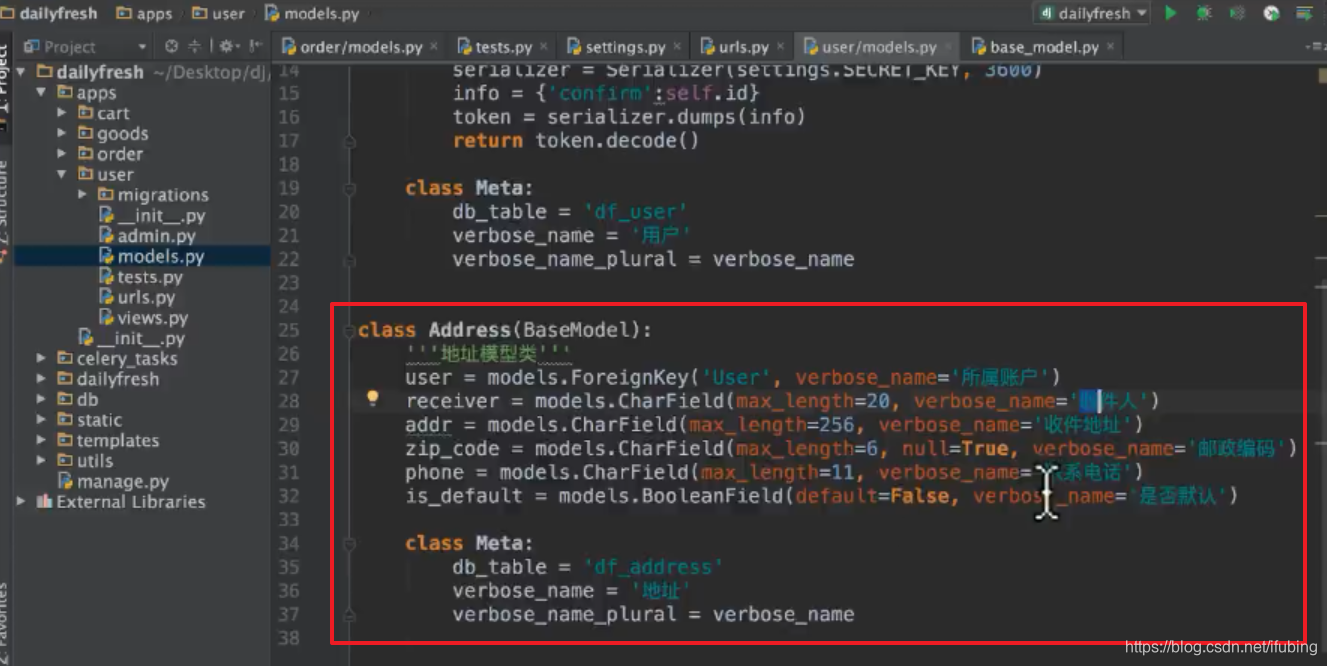Collapse the user folder
Viewport: 1327px width, 666px height.
point(62,174)
